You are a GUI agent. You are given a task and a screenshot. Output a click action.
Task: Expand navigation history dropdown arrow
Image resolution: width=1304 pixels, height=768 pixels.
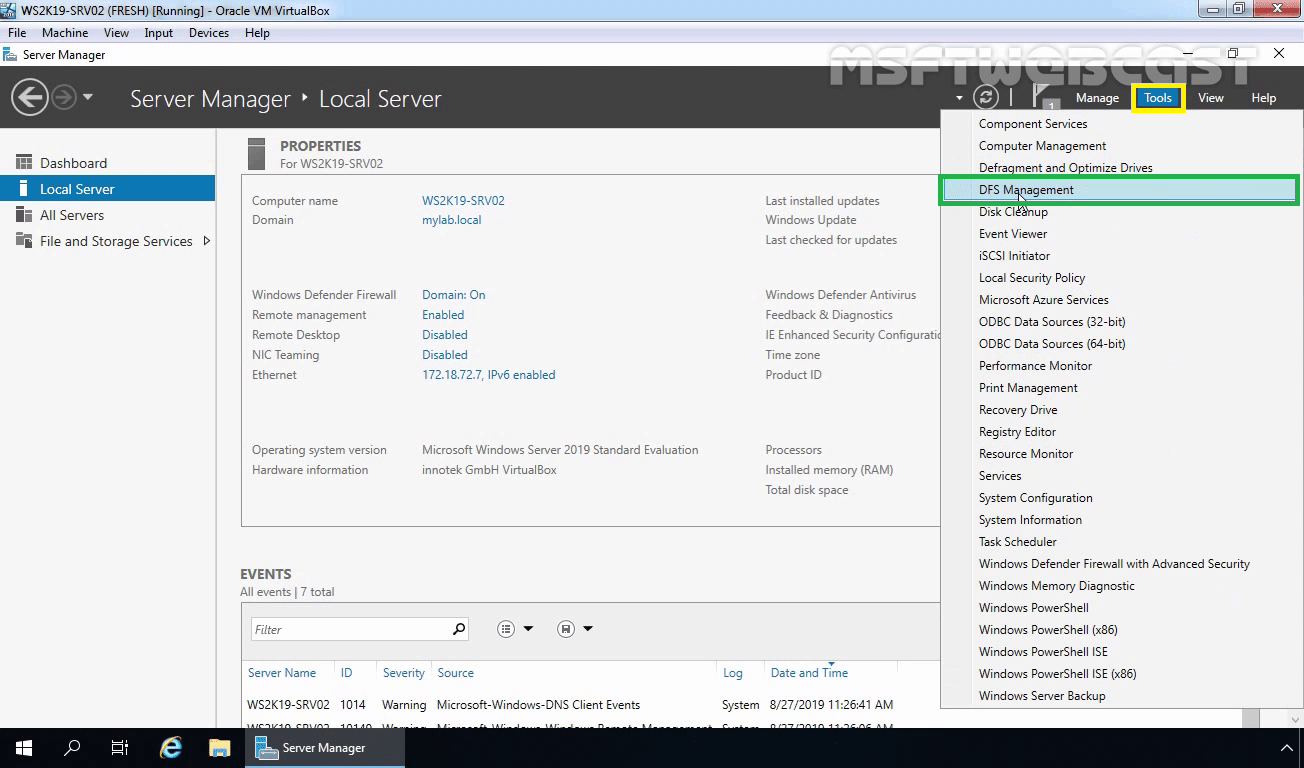tap(88, 98)
